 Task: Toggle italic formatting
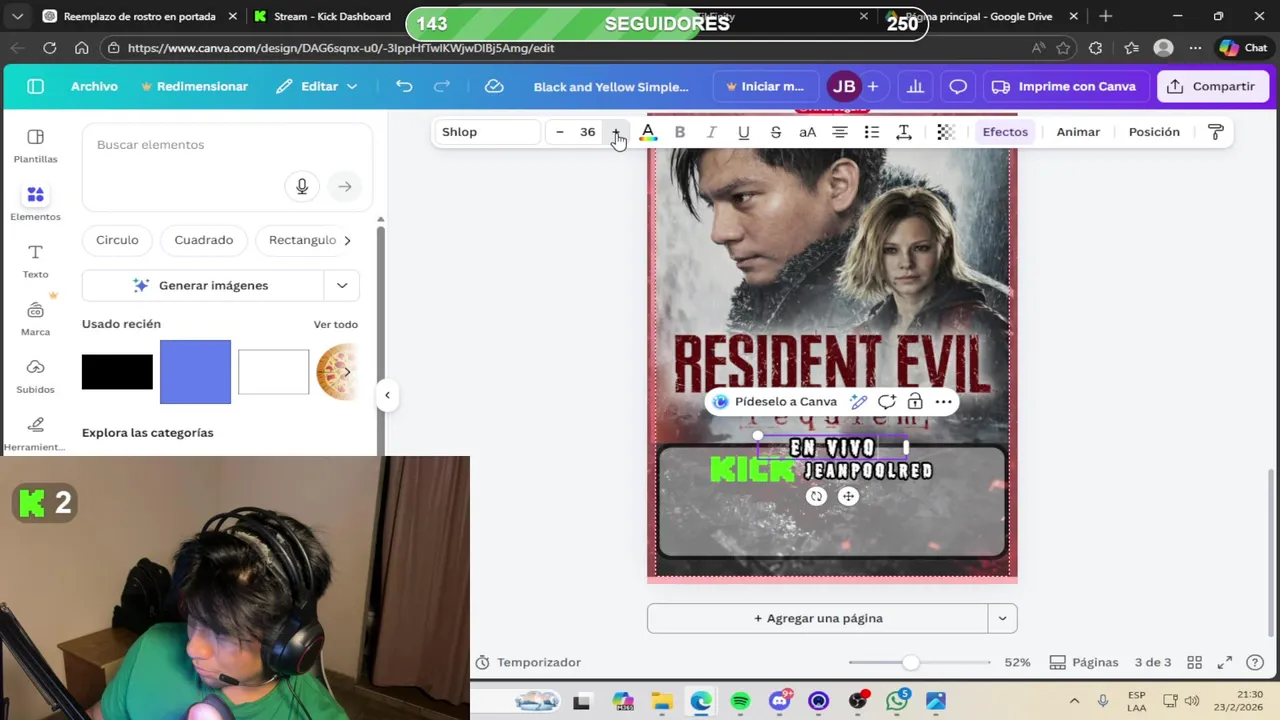[712, 132]
